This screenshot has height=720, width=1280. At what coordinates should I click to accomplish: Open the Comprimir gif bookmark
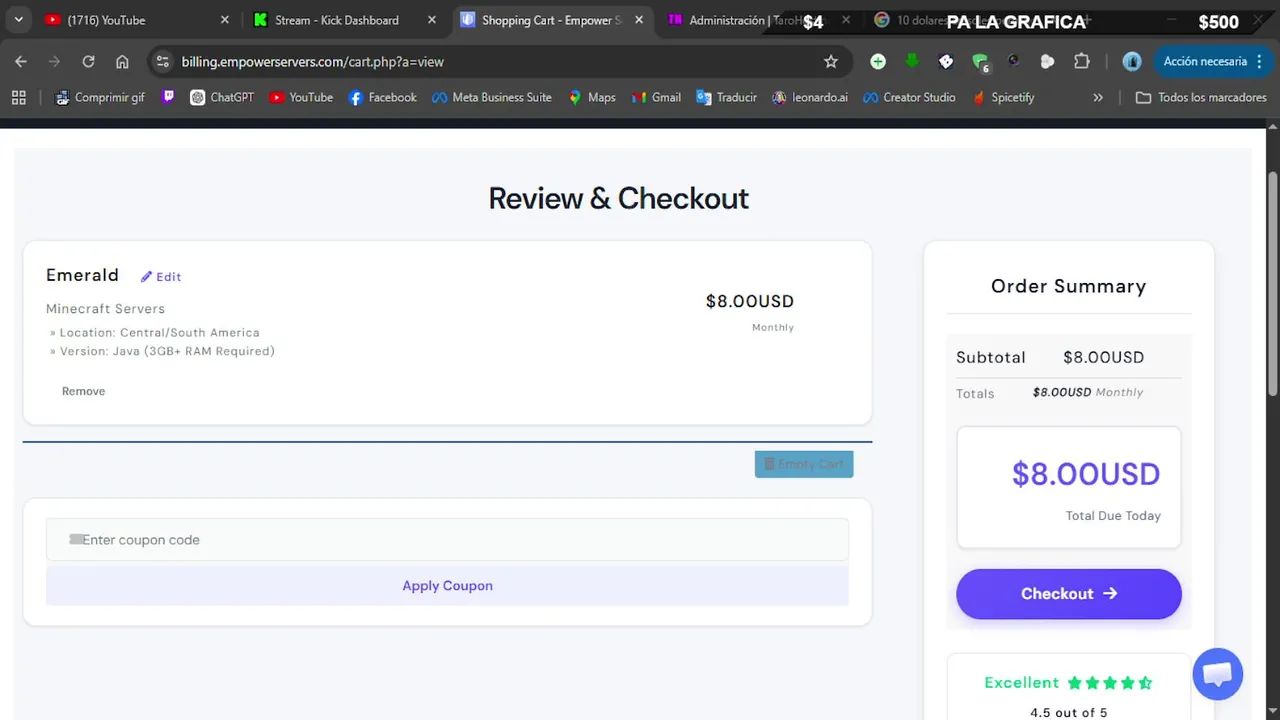pyautogui.click(x=100, y=97)
